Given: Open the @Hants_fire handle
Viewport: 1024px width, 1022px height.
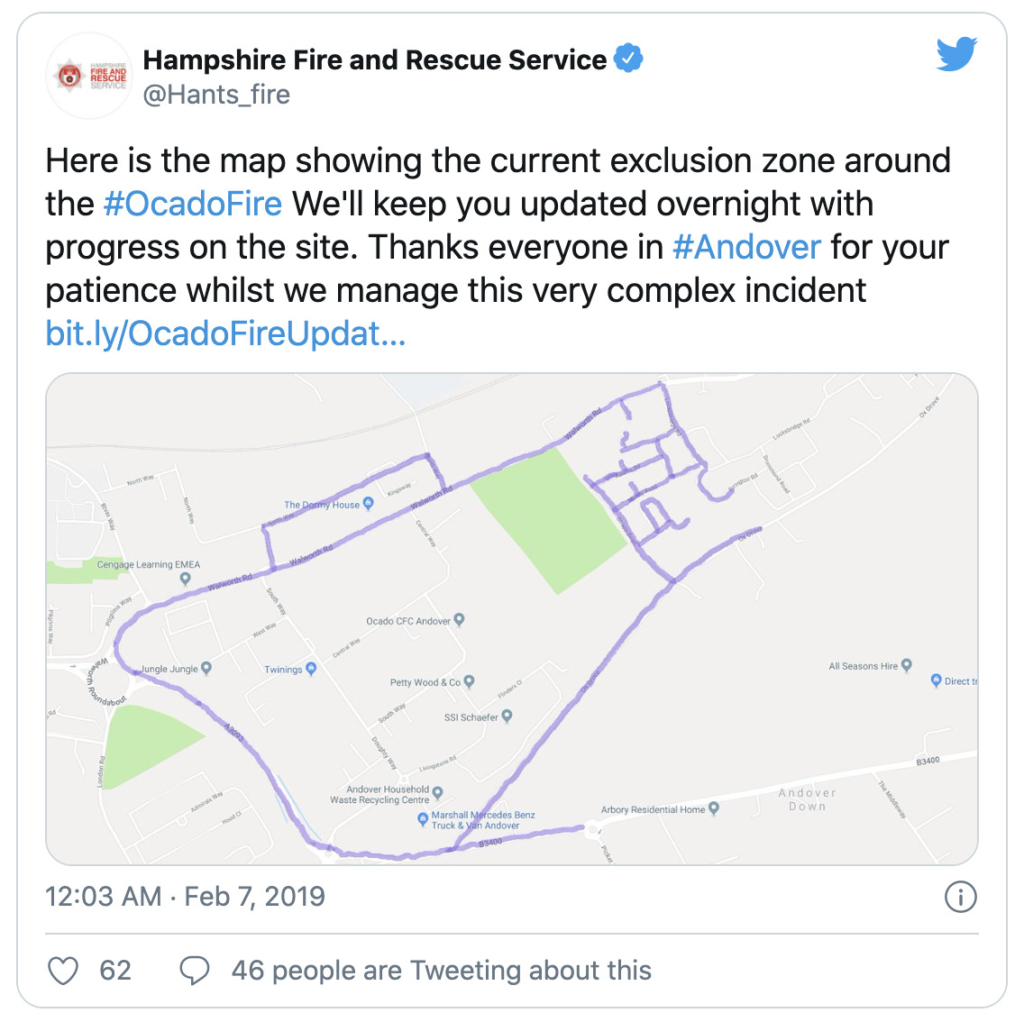Looking at the screenshot, I should tap(216, 95).
